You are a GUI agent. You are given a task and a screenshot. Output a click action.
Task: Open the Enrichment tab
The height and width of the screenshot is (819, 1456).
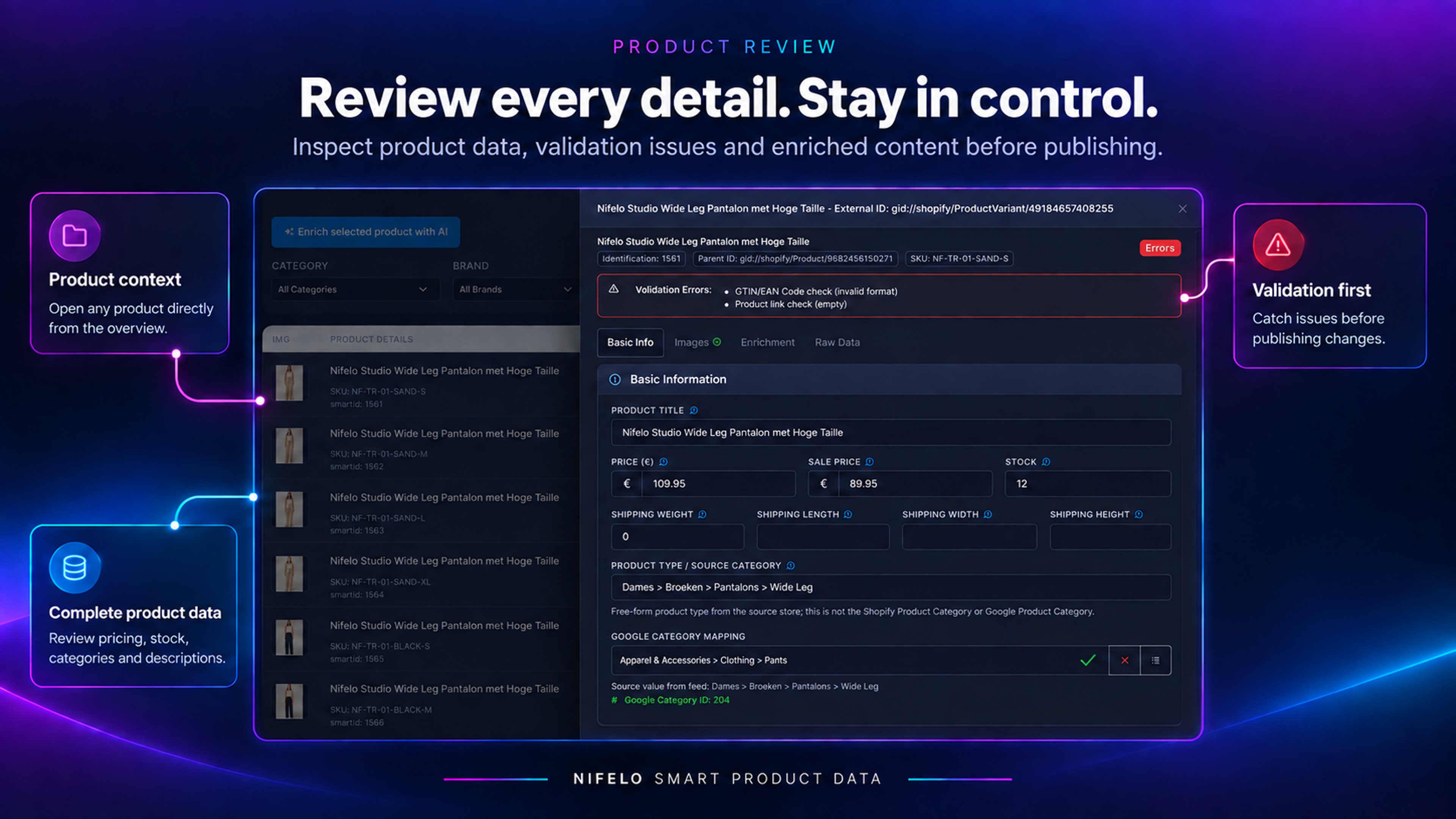767,342
